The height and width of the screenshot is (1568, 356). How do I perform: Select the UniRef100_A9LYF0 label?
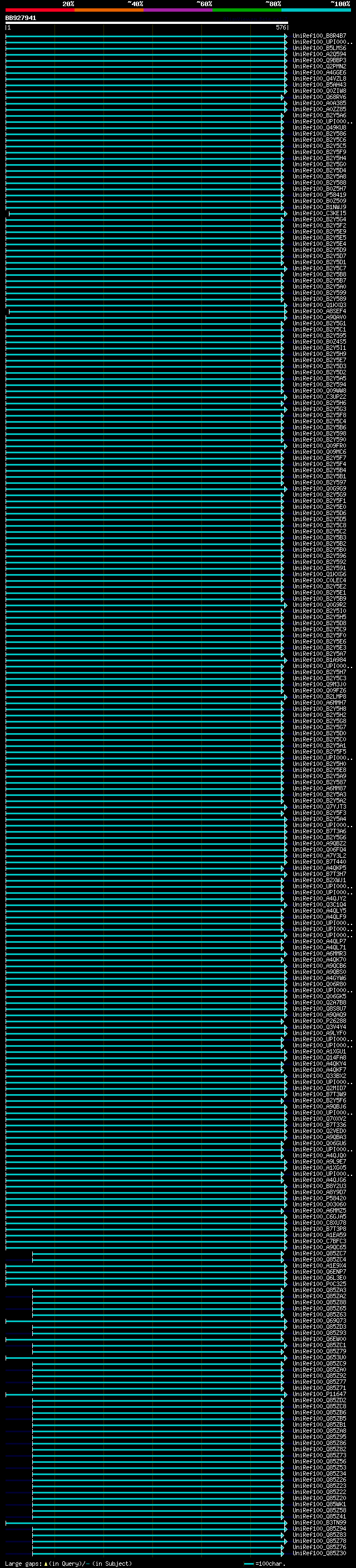(319, 1033)
